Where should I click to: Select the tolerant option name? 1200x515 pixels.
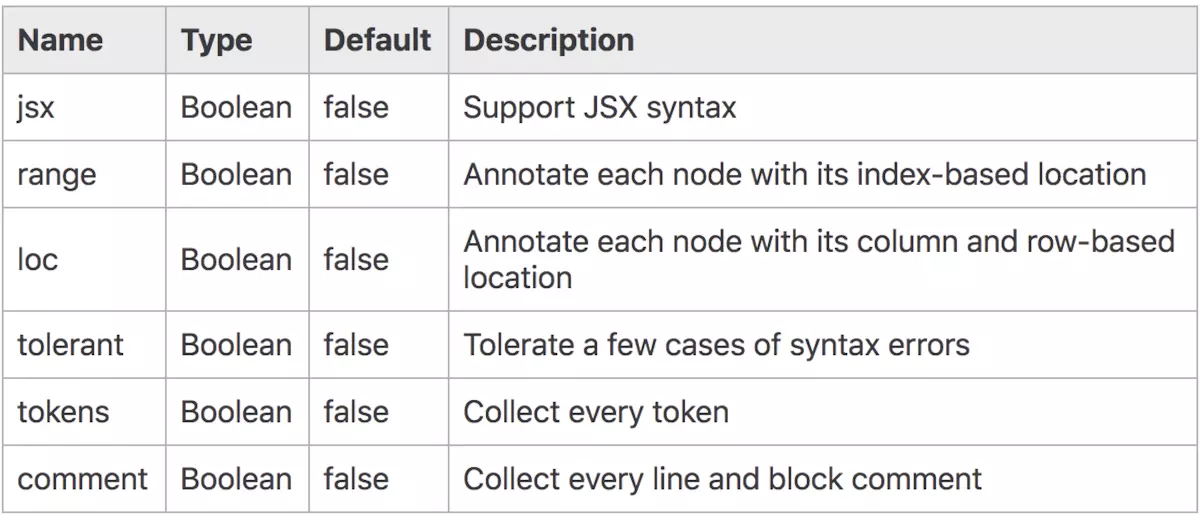pos(70,345)
